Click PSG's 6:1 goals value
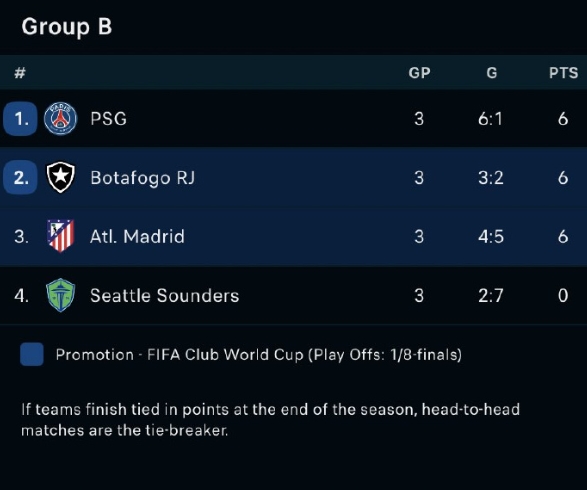 click(x=490, y=119)
